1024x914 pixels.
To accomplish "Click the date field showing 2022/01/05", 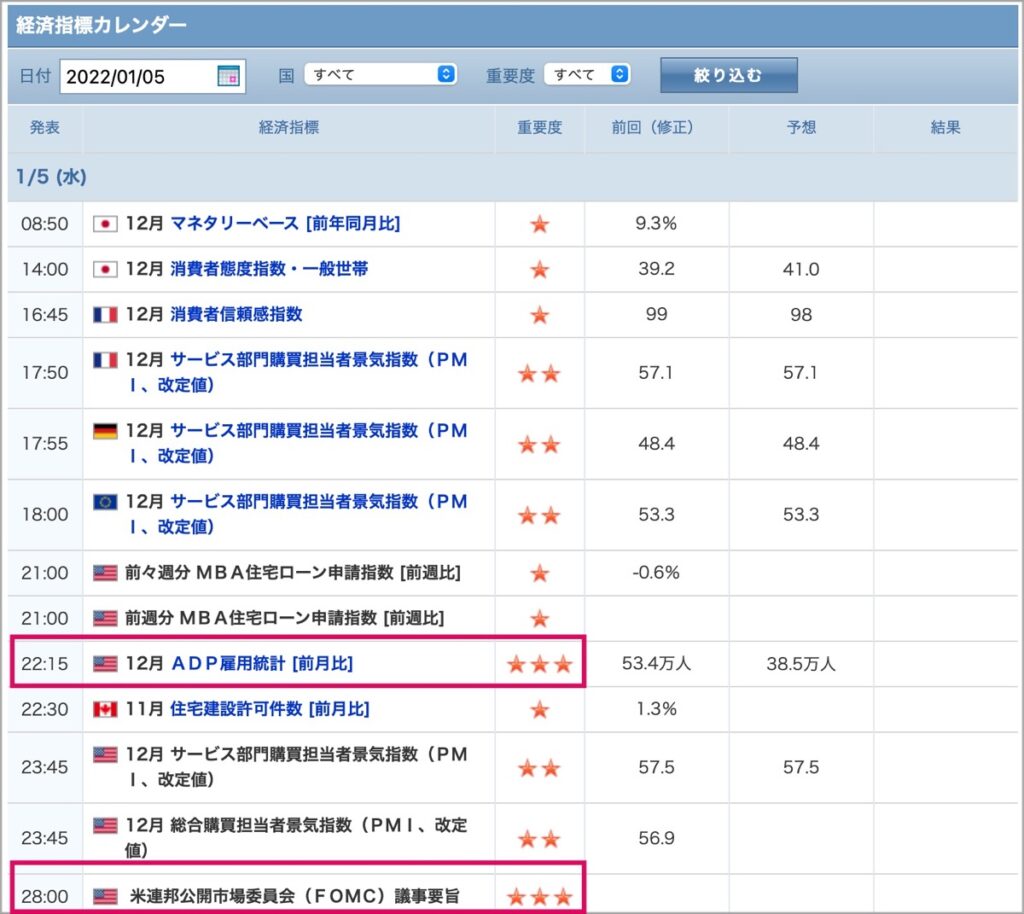I will (153, 76).
